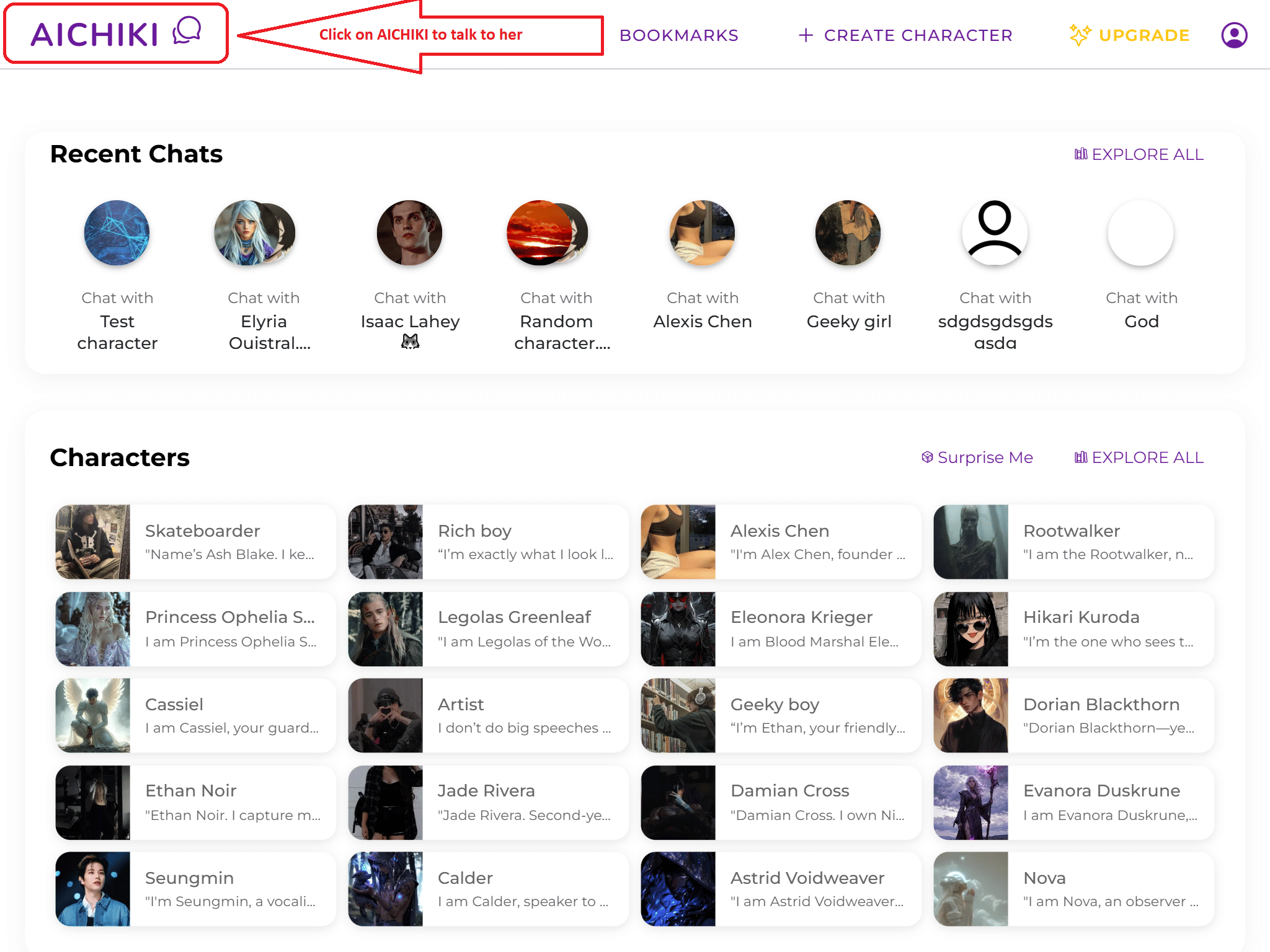Open chat with Isaac Lahey avatar

click(409, 233)
